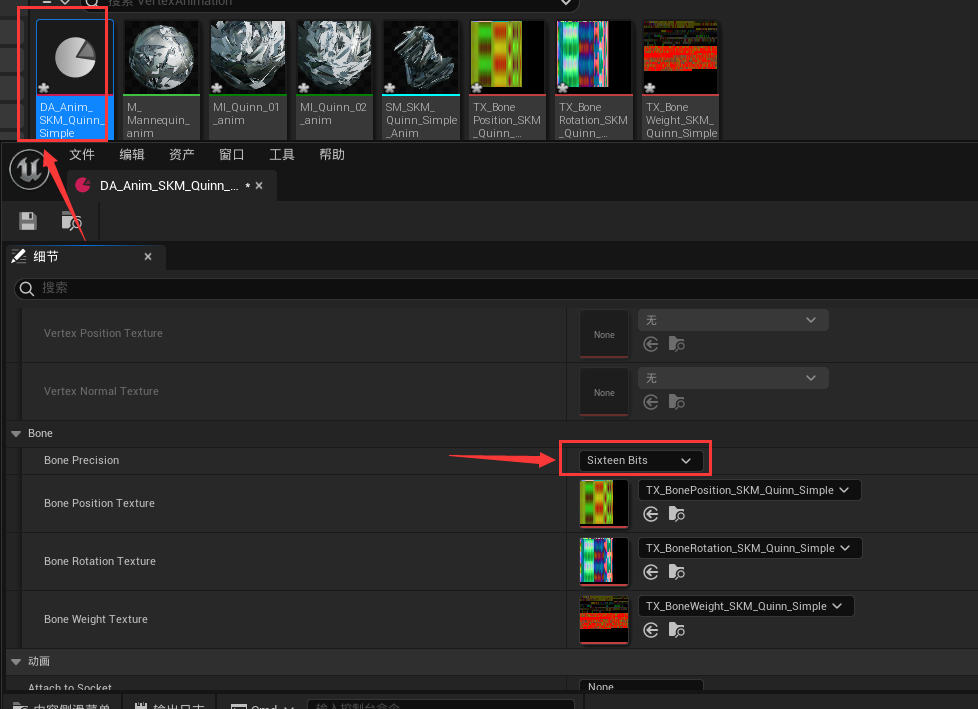Click the Bone Rotation Texture property label

[x=100, y=561]
